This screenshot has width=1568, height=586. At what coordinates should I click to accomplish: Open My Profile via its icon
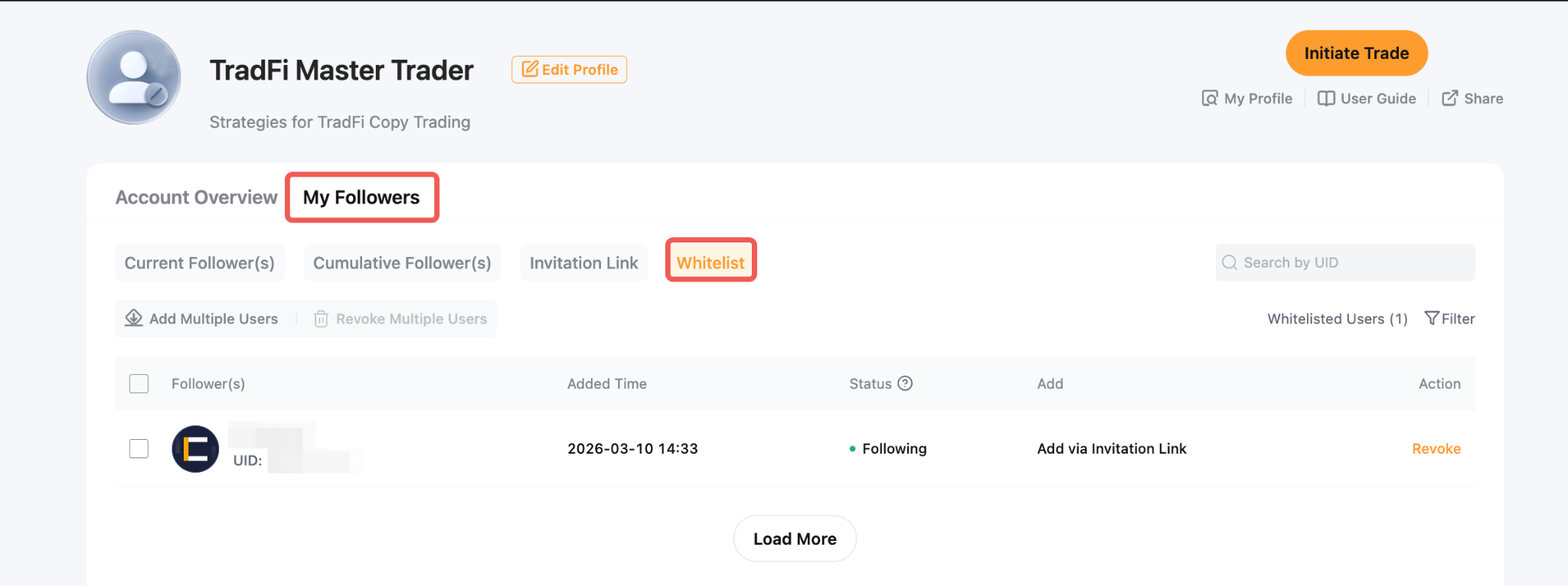(1210, 99)
